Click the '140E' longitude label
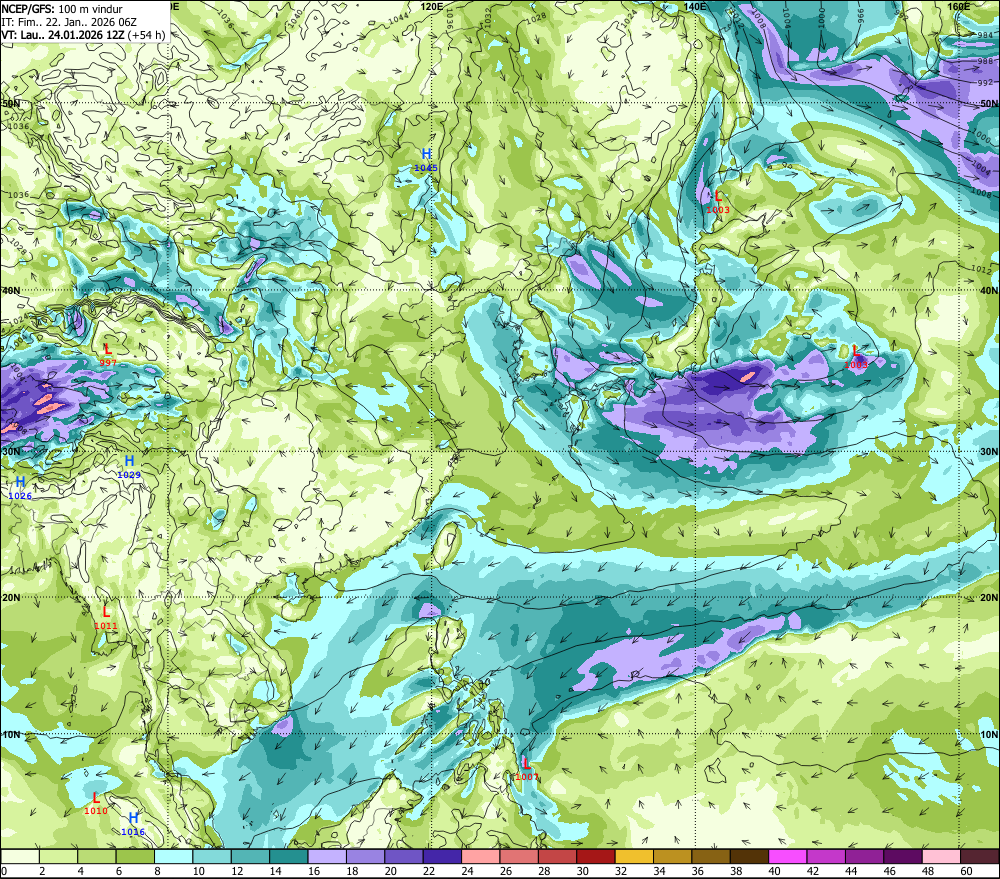1000x879 pixels. pos(695,6)
